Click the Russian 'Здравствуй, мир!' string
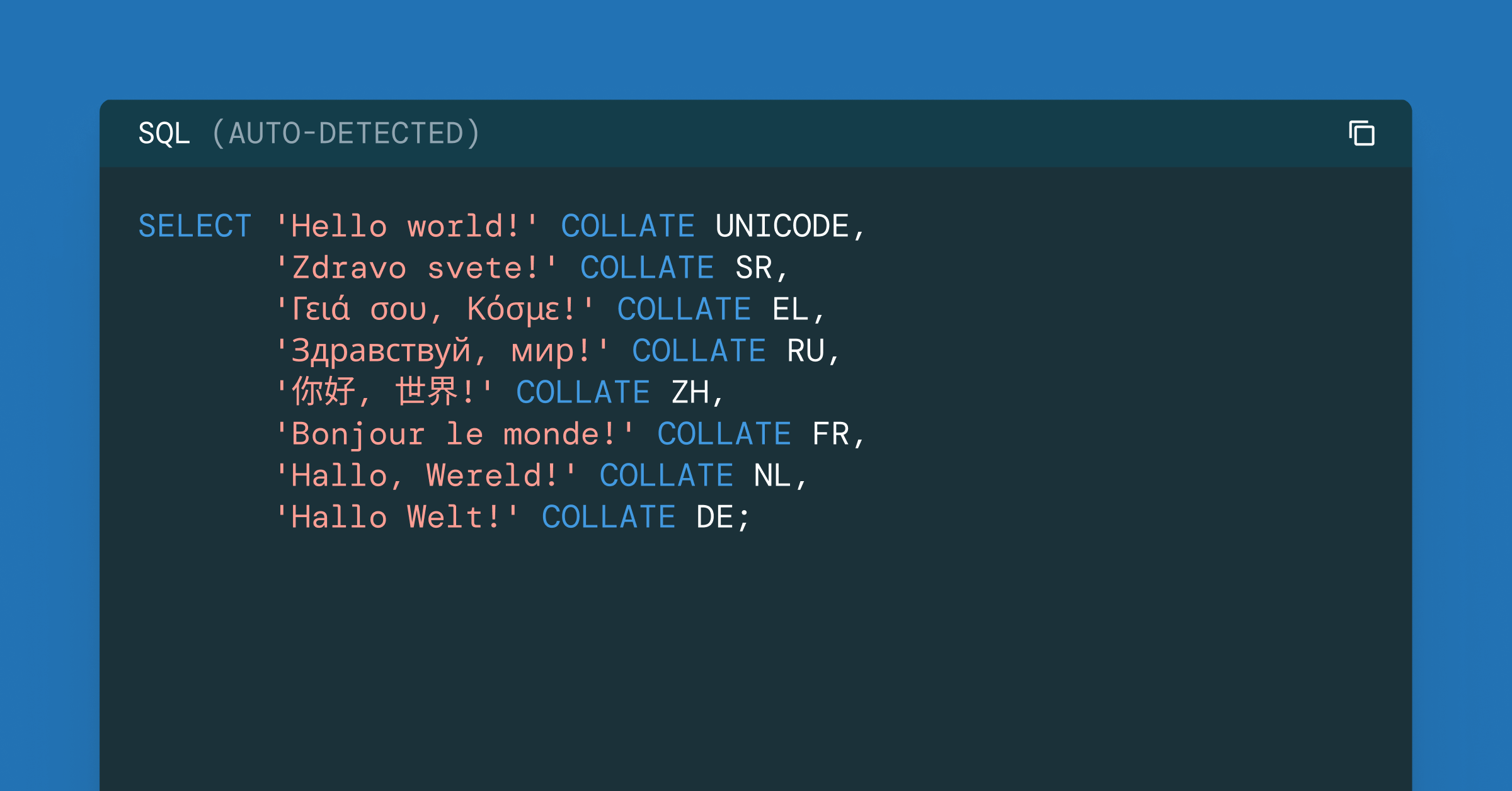Viewport: 1512px width, 791px height. (442, 351)
